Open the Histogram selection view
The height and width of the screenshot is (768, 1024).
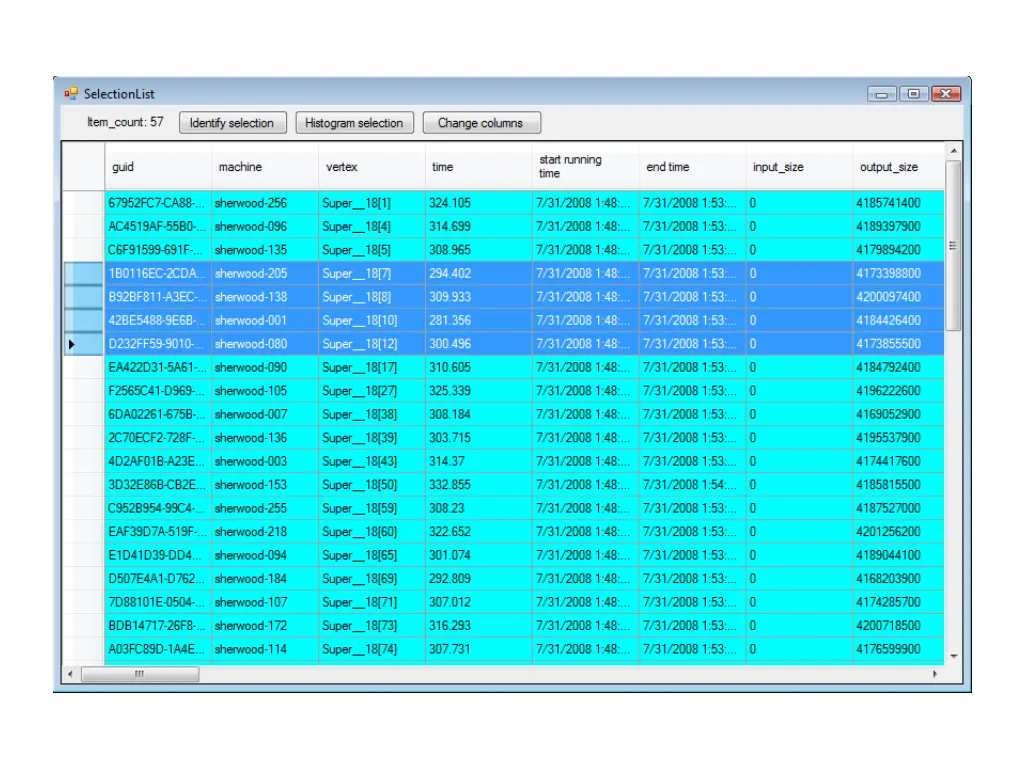point(354,123)
